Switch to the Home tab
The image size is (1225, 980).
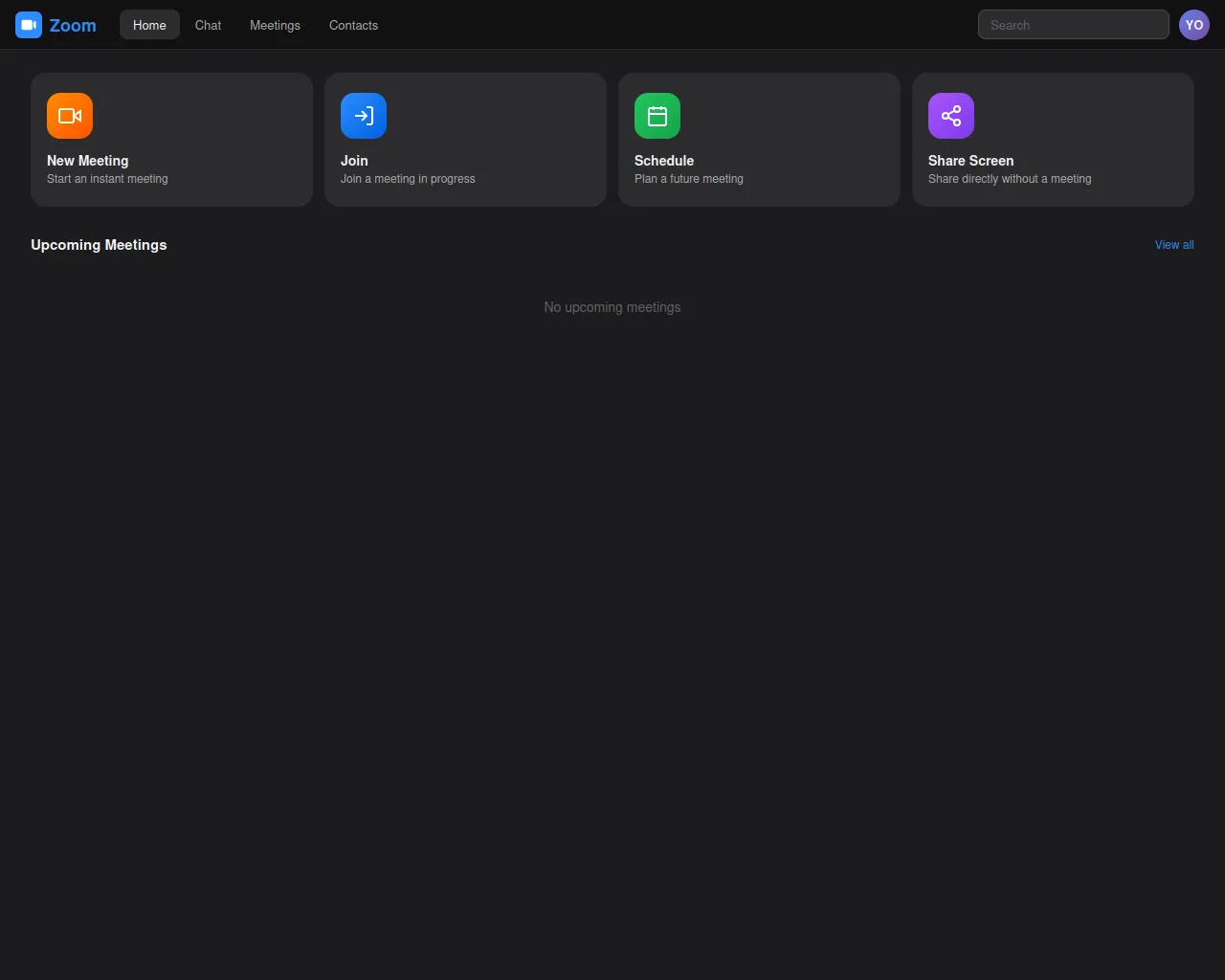149,25
